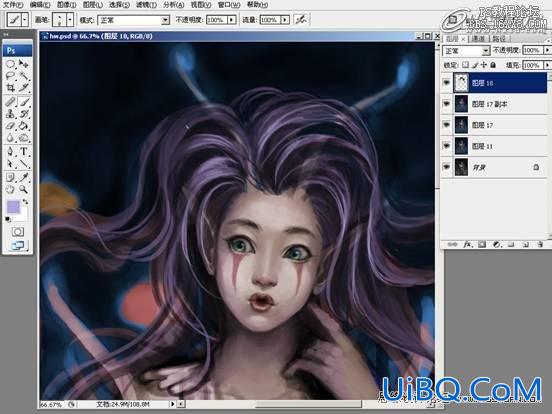The image size is (552, 414).
Task: Select the Pen tool
Action: click(x=11, y=152)
